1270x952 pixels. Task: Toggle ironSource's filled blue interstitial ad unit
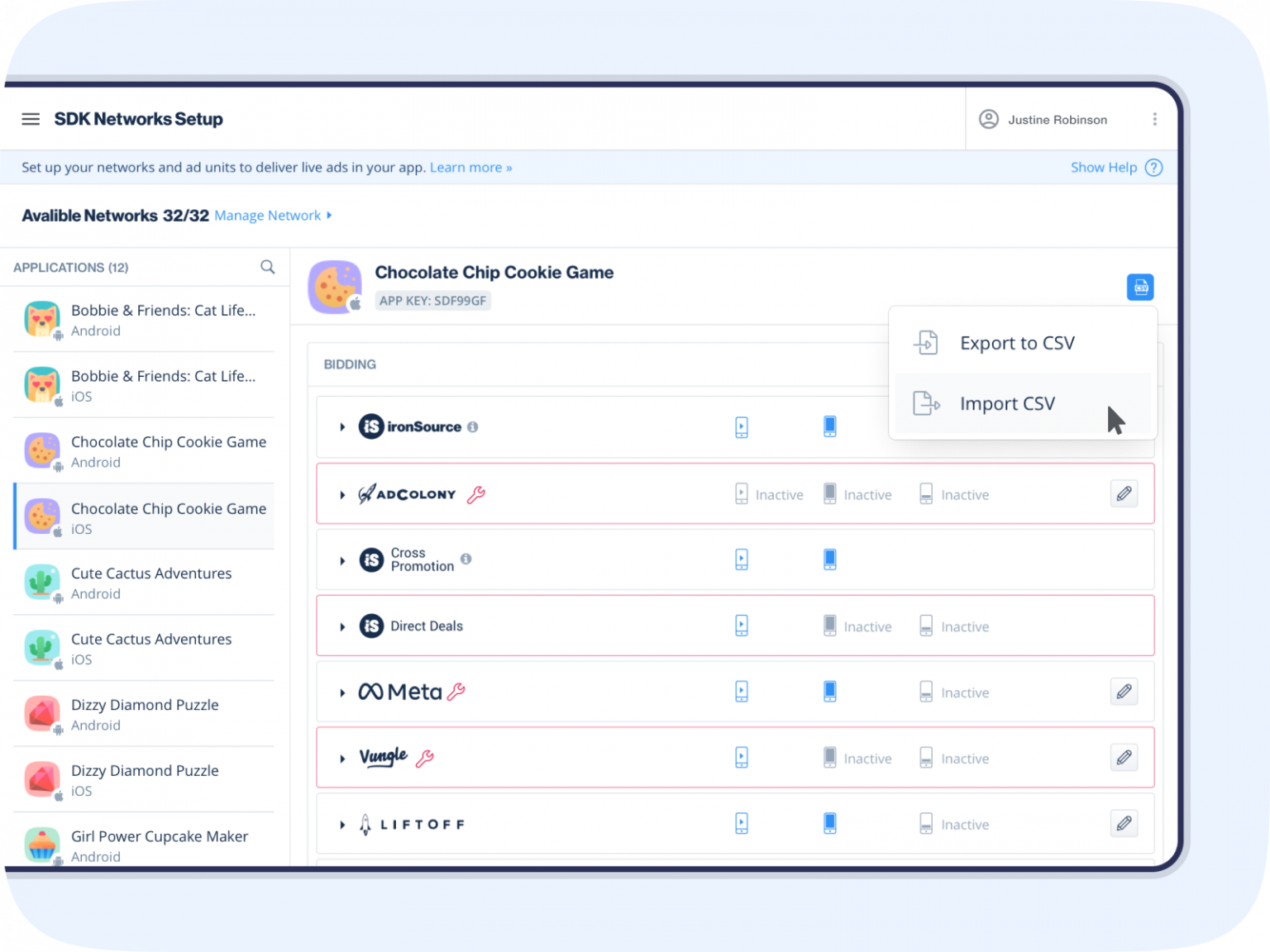[829, 426]
